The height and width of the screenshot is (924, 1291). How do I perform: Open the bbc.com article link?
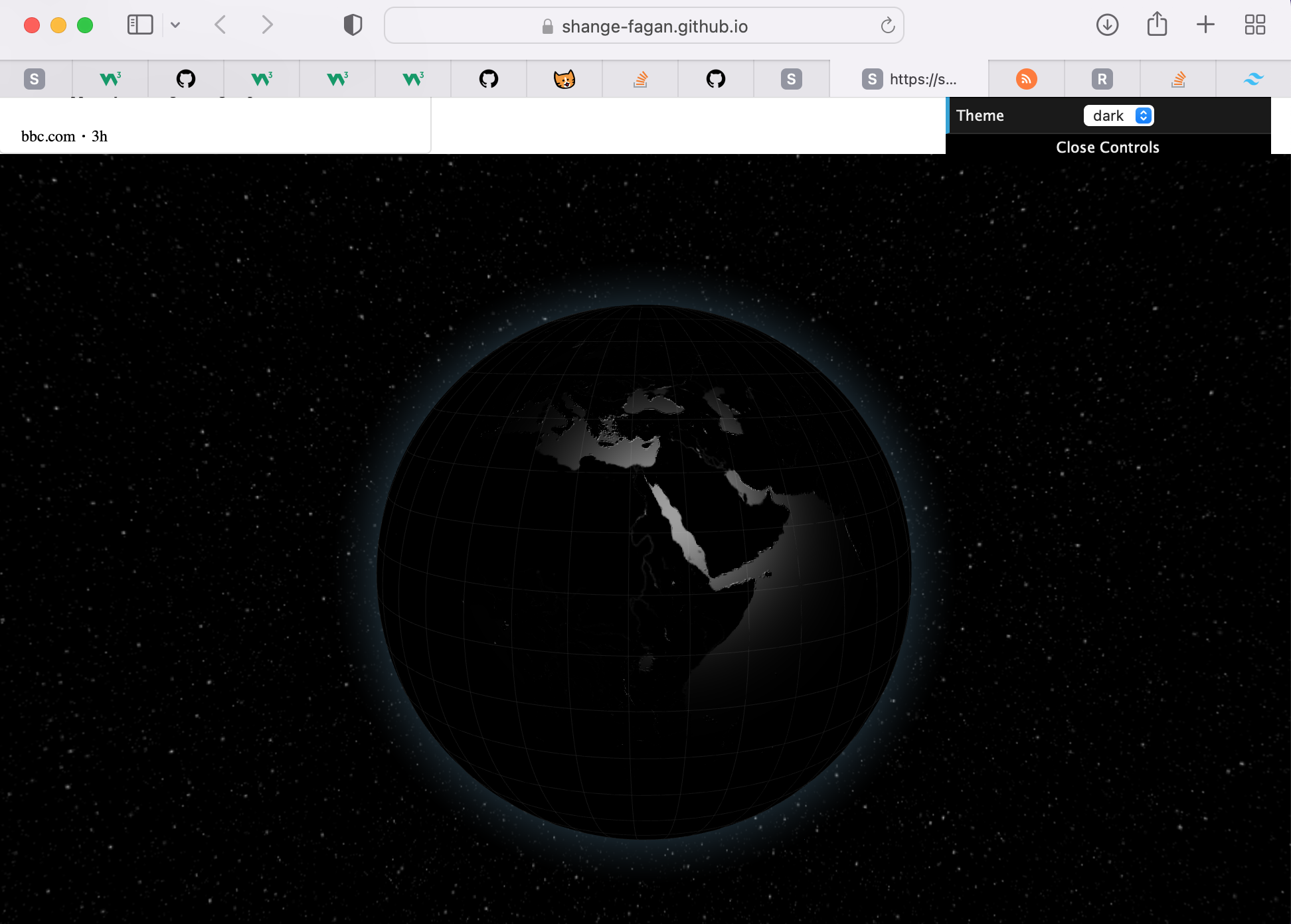(48, 136)
